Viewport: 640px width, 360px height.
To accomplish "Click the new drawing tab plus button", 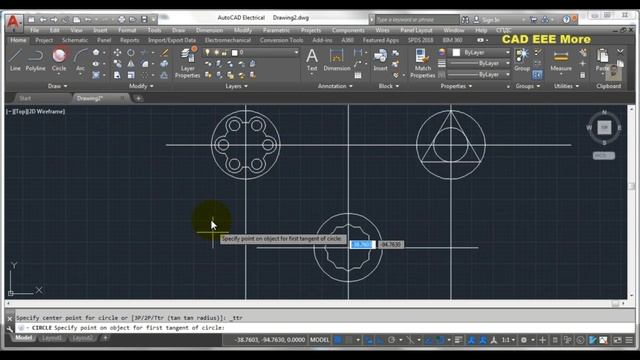I will click(138, 98).
